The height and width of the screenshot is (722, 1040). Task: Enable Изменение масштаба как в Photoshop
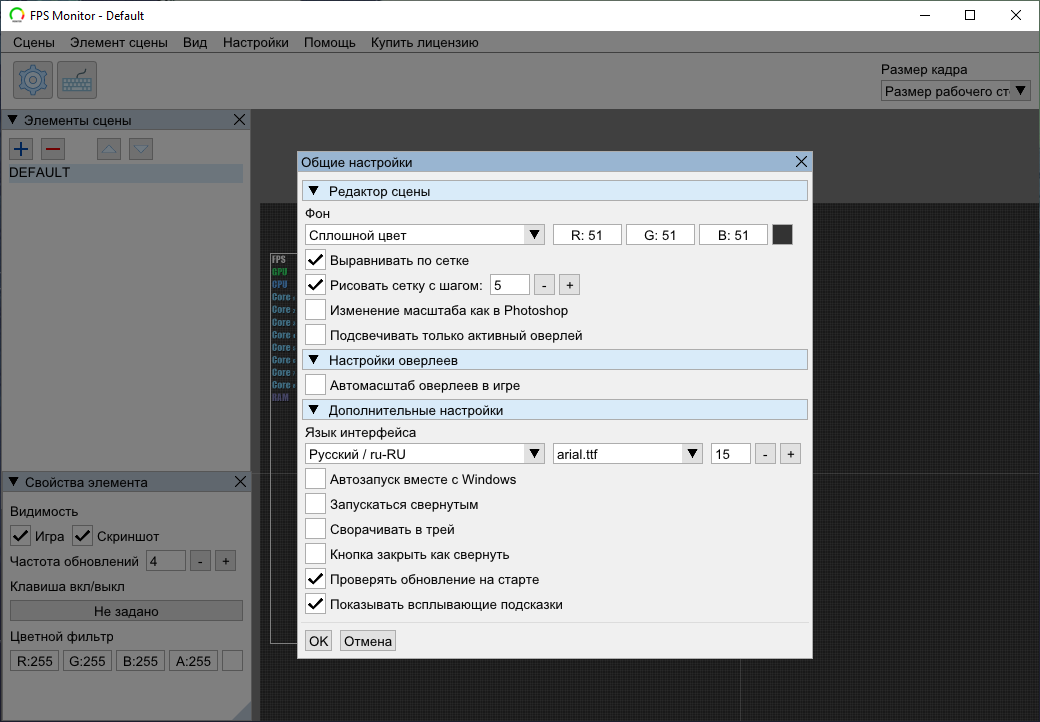pyautogui.click(x=316, y=310)
